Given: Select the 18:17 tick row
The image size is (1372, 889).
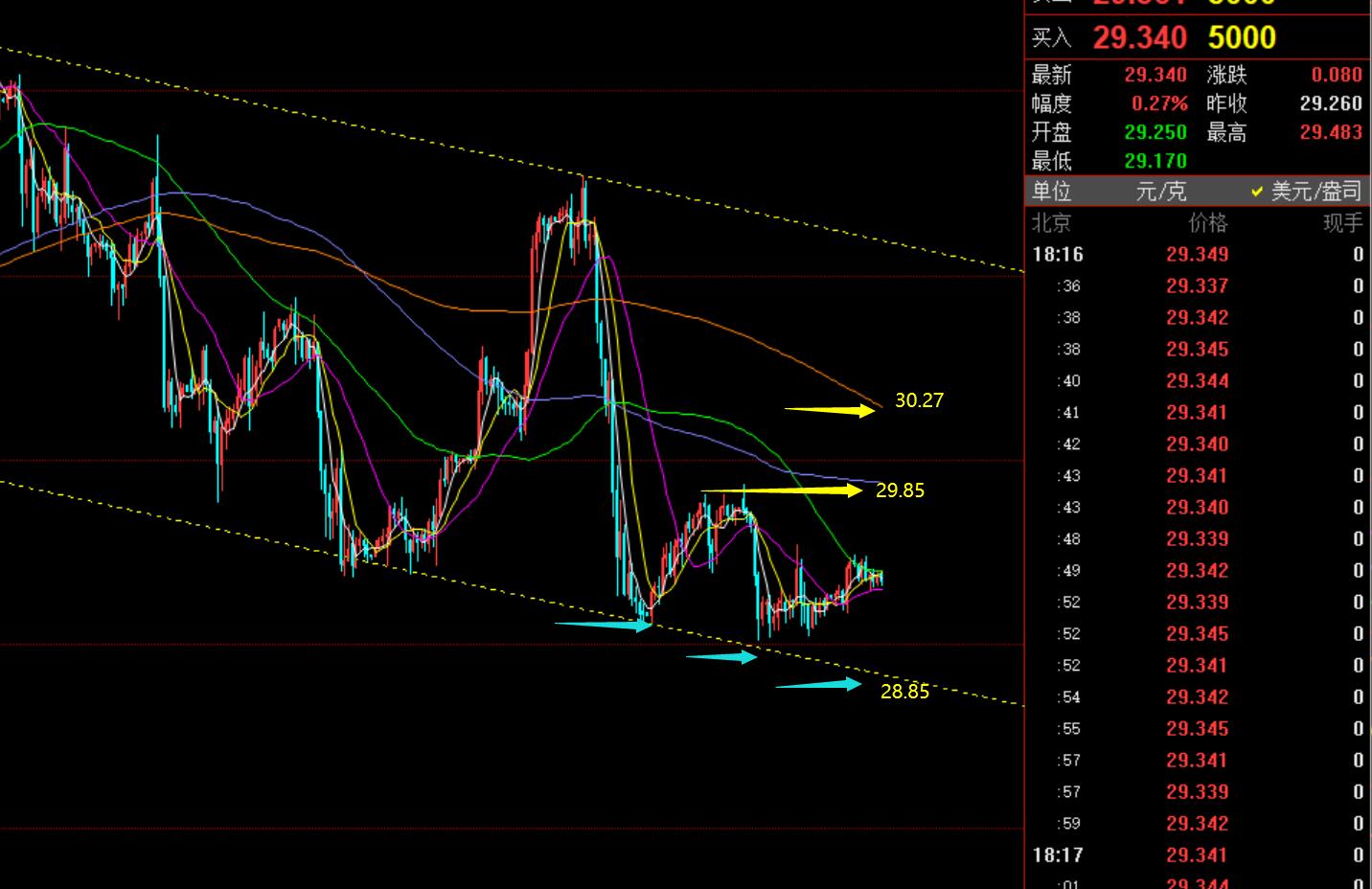Looking at the screenshot, I should click(1197, 855).
